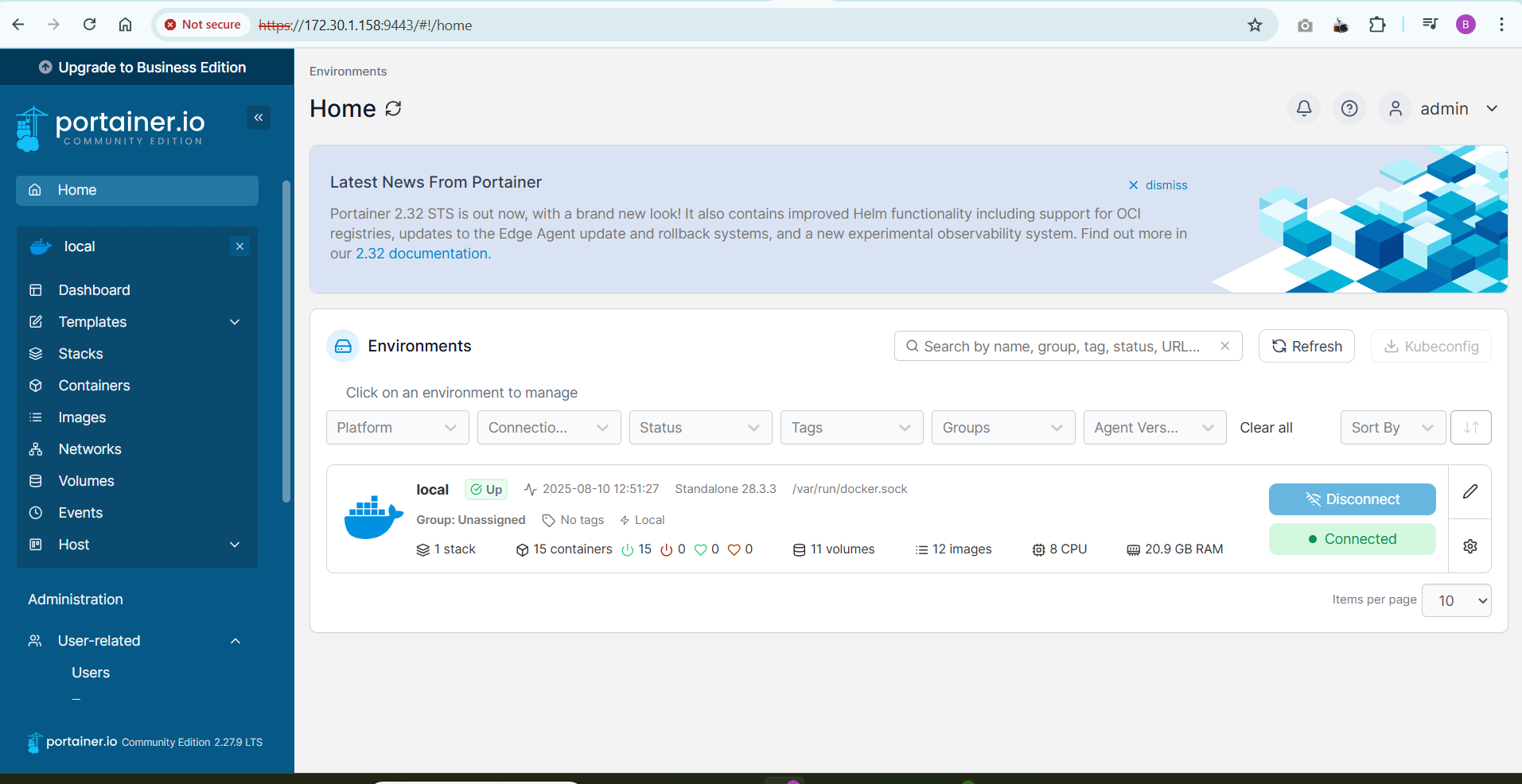The width and height of the screenshot is (1522, 784).
Task: Collapse the sidebar with the double-chevron icon
Action: (259, 118)
